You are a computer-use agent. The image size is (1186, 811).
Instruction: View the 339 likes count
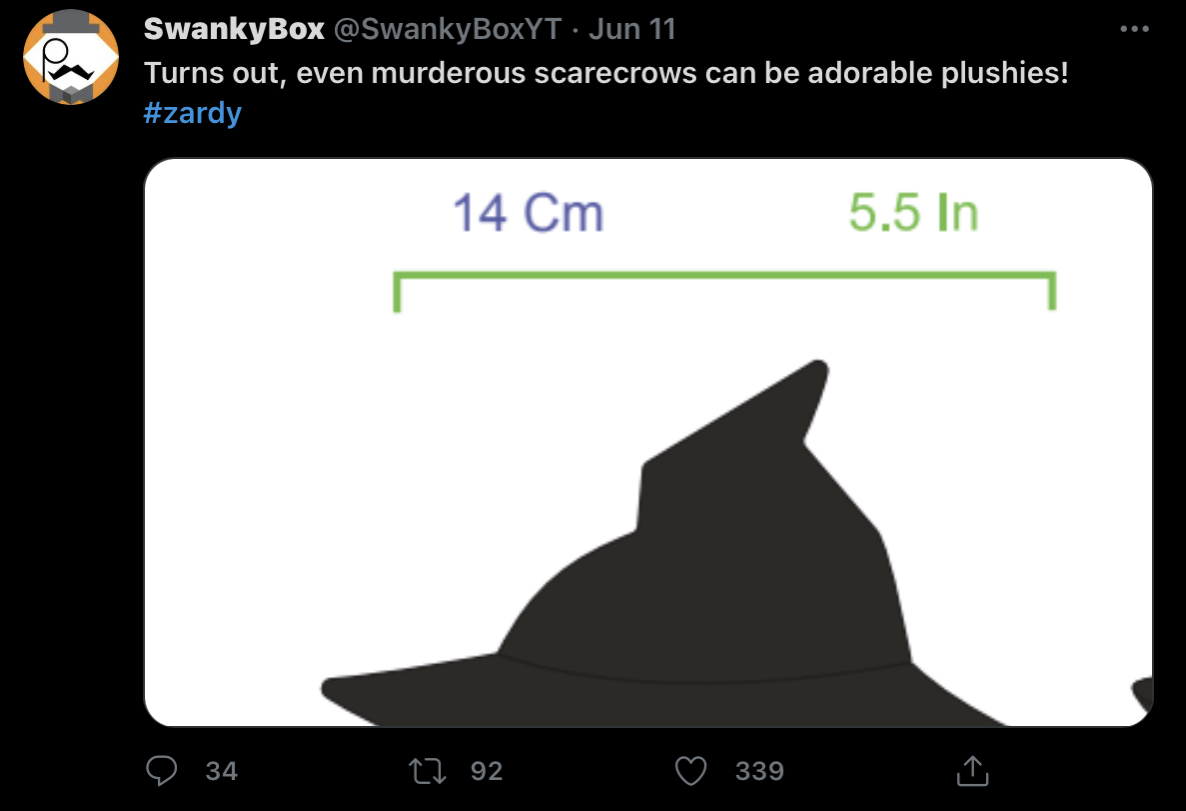(x=759, y=771)
